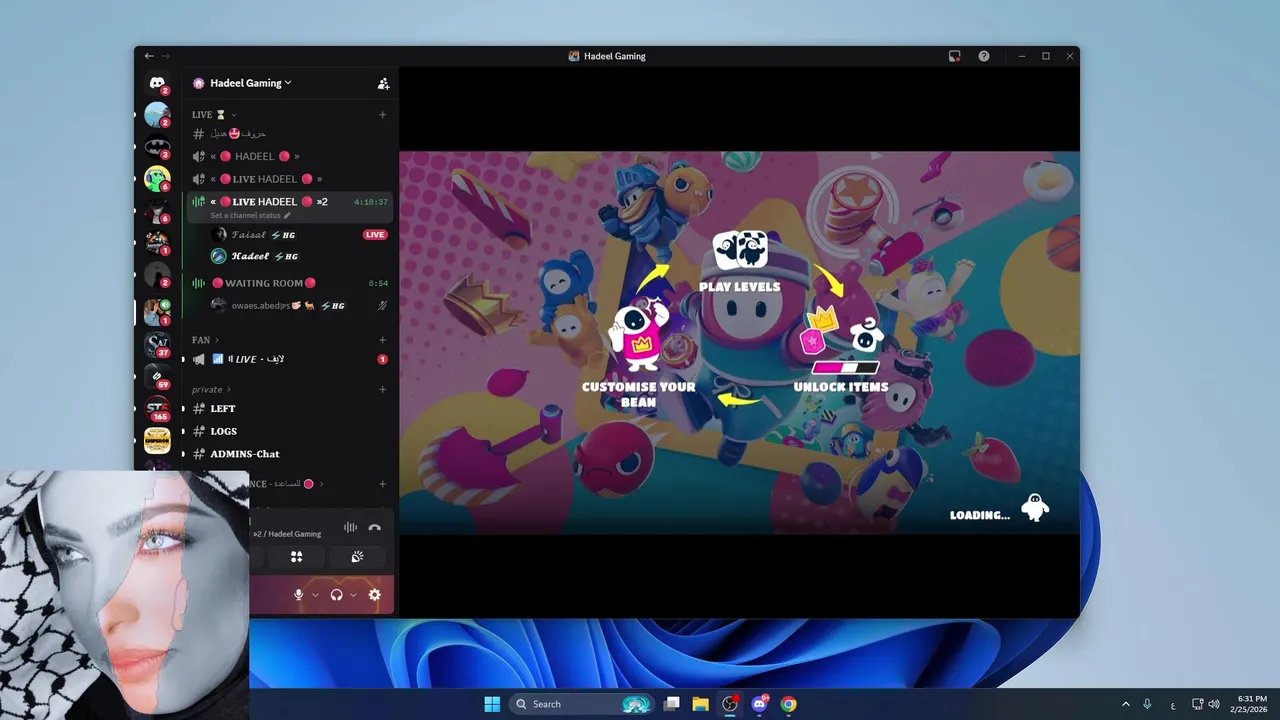Click the Windows taskbar Search box
The image size is (1280, 720).
point(580,704)
